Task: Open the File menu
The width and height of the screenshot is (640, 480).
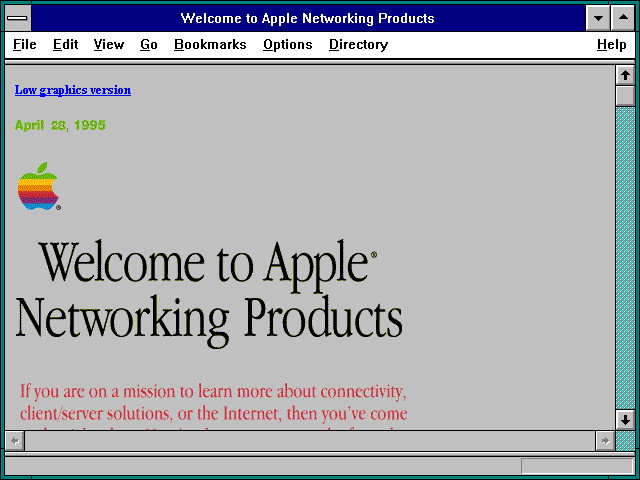Action: pos(24,44)
